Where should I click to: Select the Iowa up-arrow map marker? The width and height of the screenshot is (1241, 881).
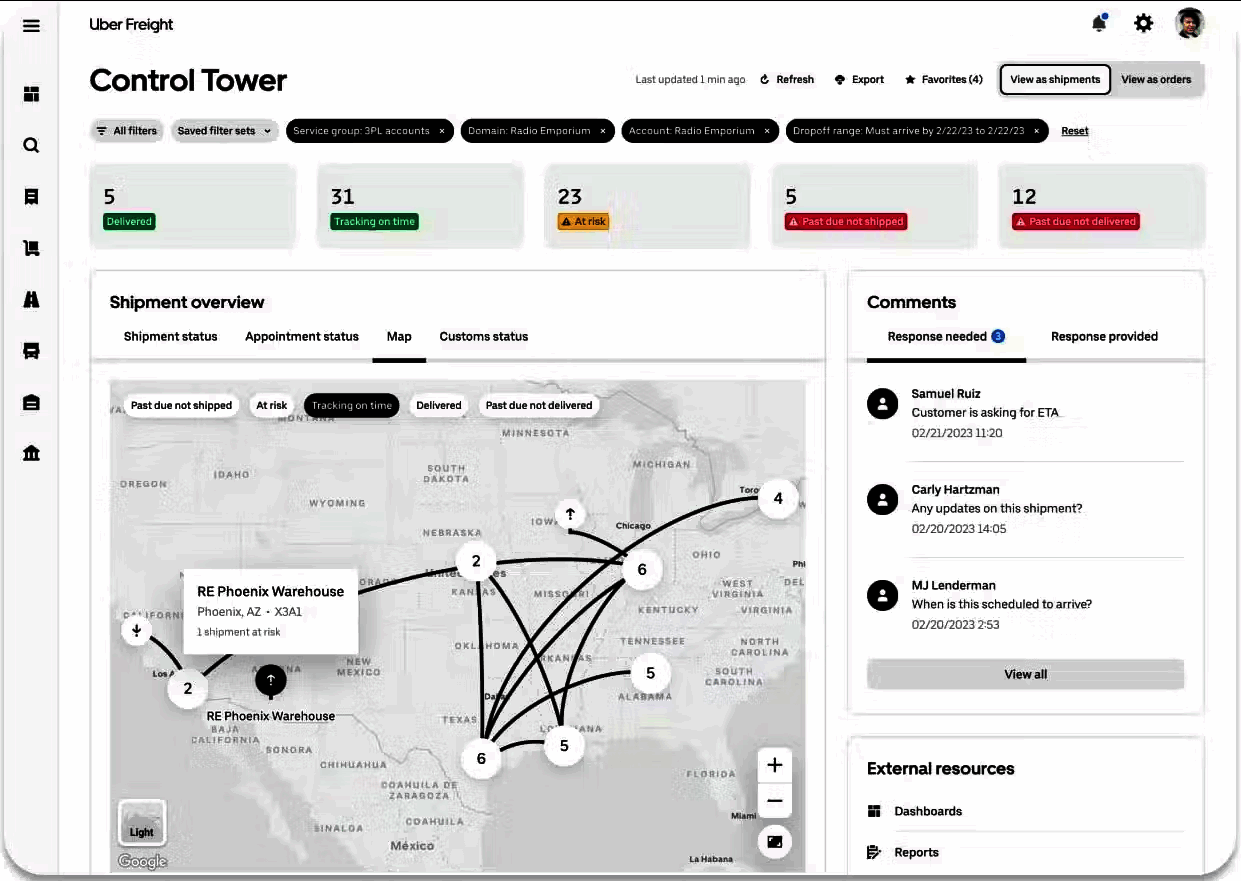[570, 514]
